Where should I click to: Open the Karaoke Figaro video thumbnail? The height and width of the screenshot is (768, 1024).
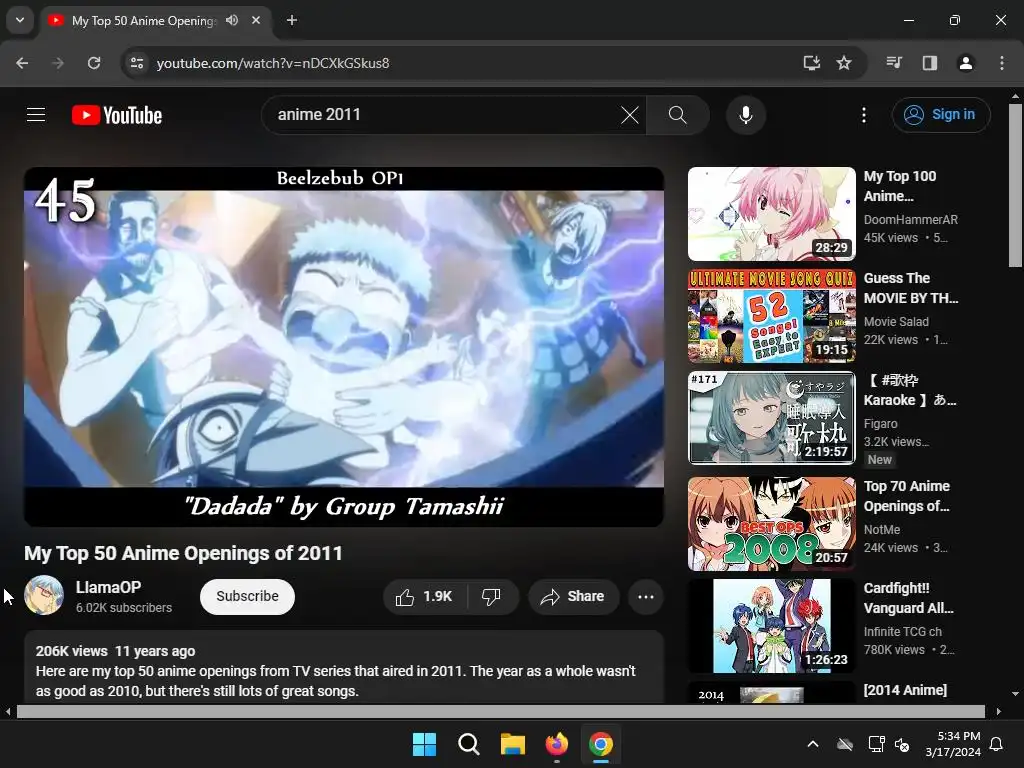[x=771, y=418]
